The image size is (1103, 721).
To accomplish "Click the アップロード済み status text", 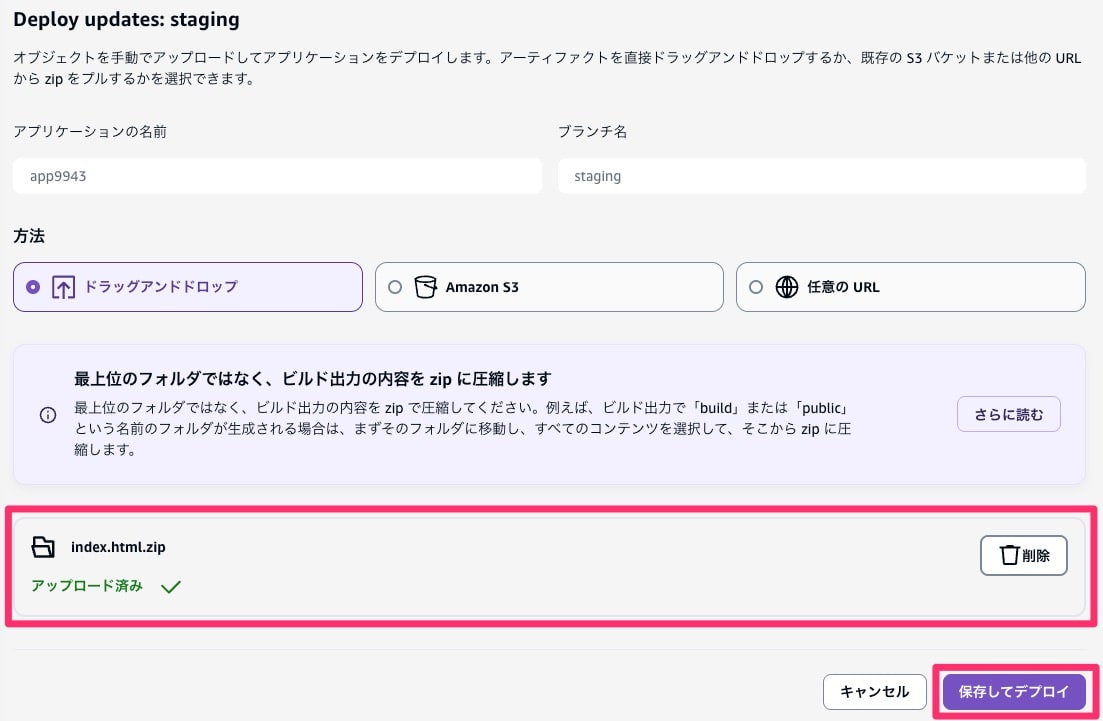I will pyautogui.click(x=86, y=586).
